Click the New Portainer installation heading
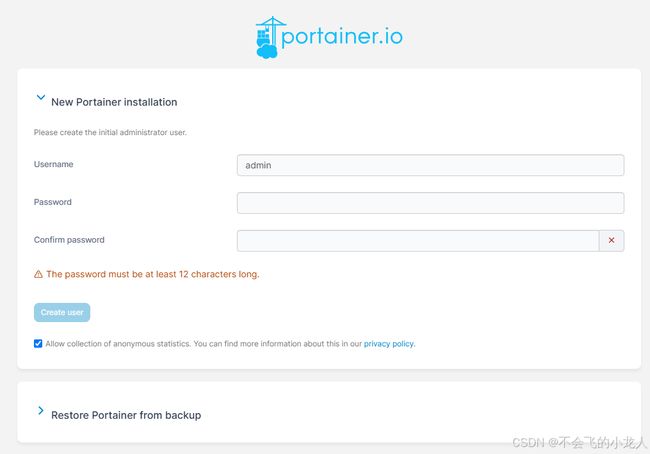 [114, 102]
